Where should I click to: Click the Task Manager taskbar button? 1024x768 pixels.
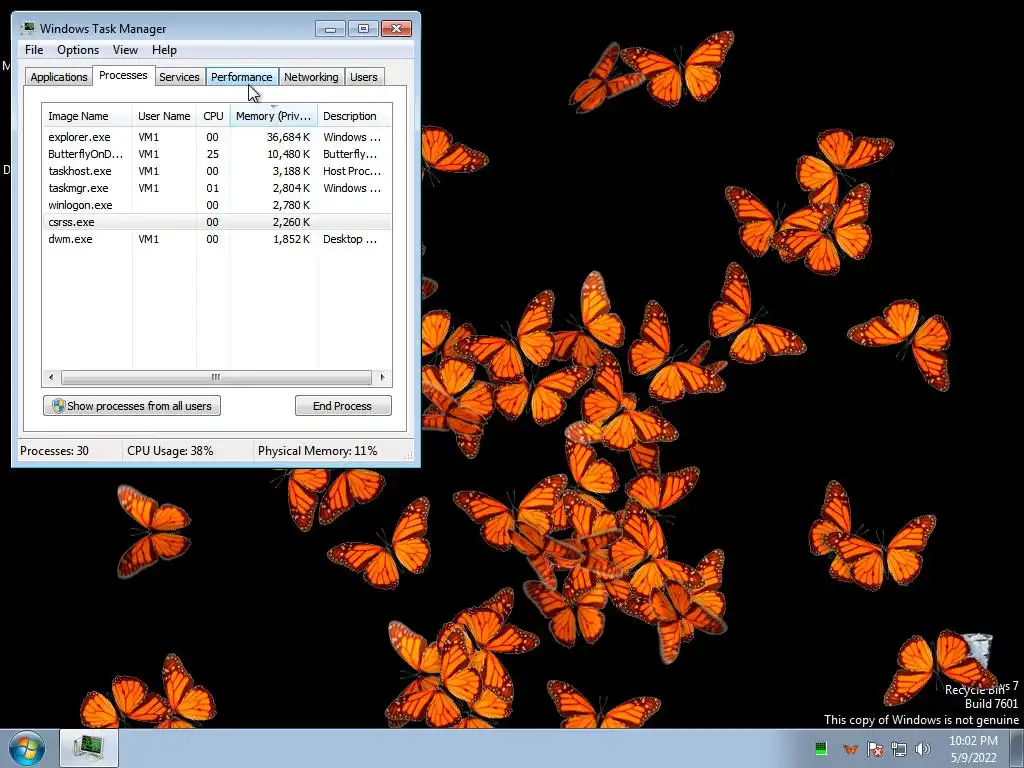point(89,748)
